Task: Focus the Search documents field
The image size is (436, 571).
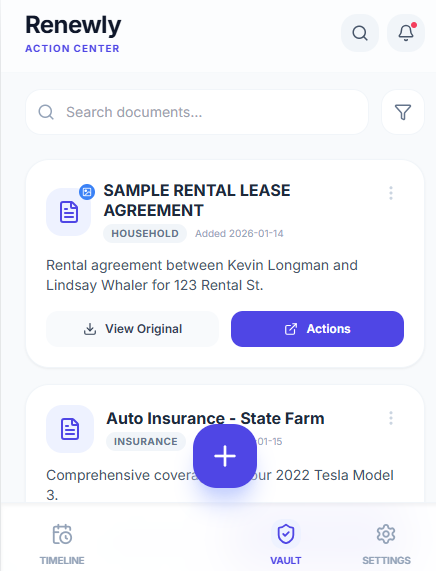Action: tap(197, 112)
